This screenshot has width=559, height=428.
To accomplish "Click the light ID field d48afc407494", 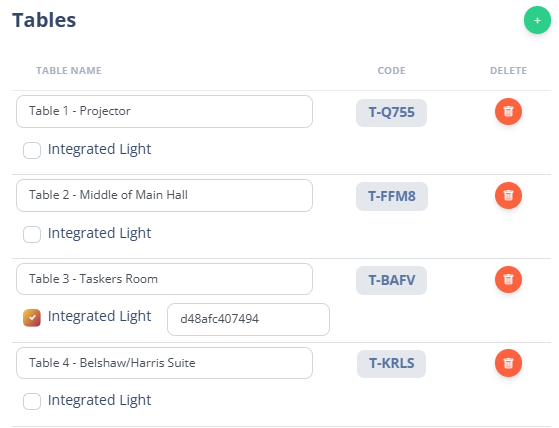I will 248,319.
